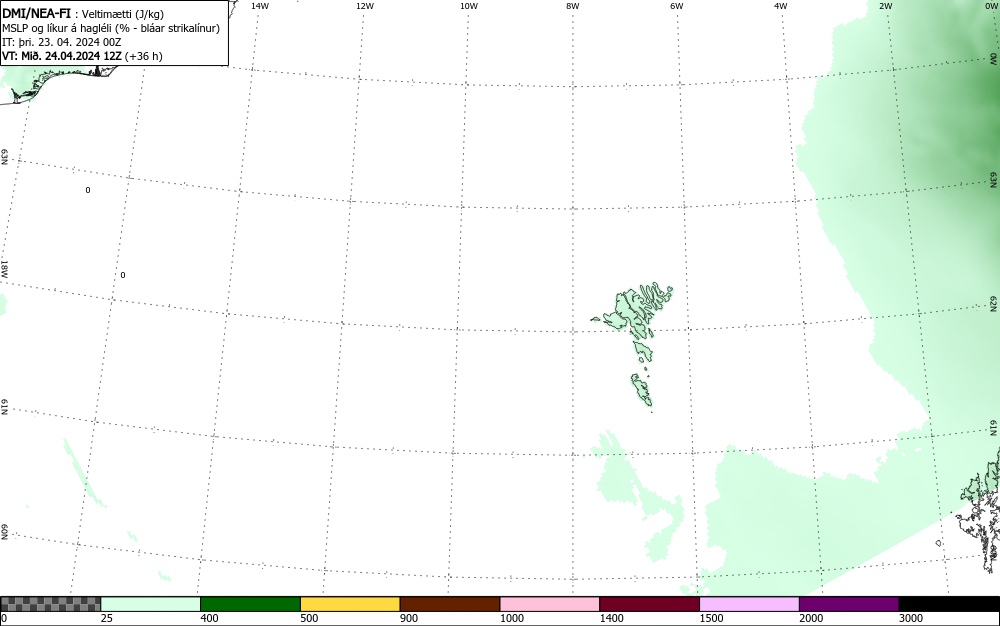Pick the dark green 400–500 legend swatch

point(251,604)
